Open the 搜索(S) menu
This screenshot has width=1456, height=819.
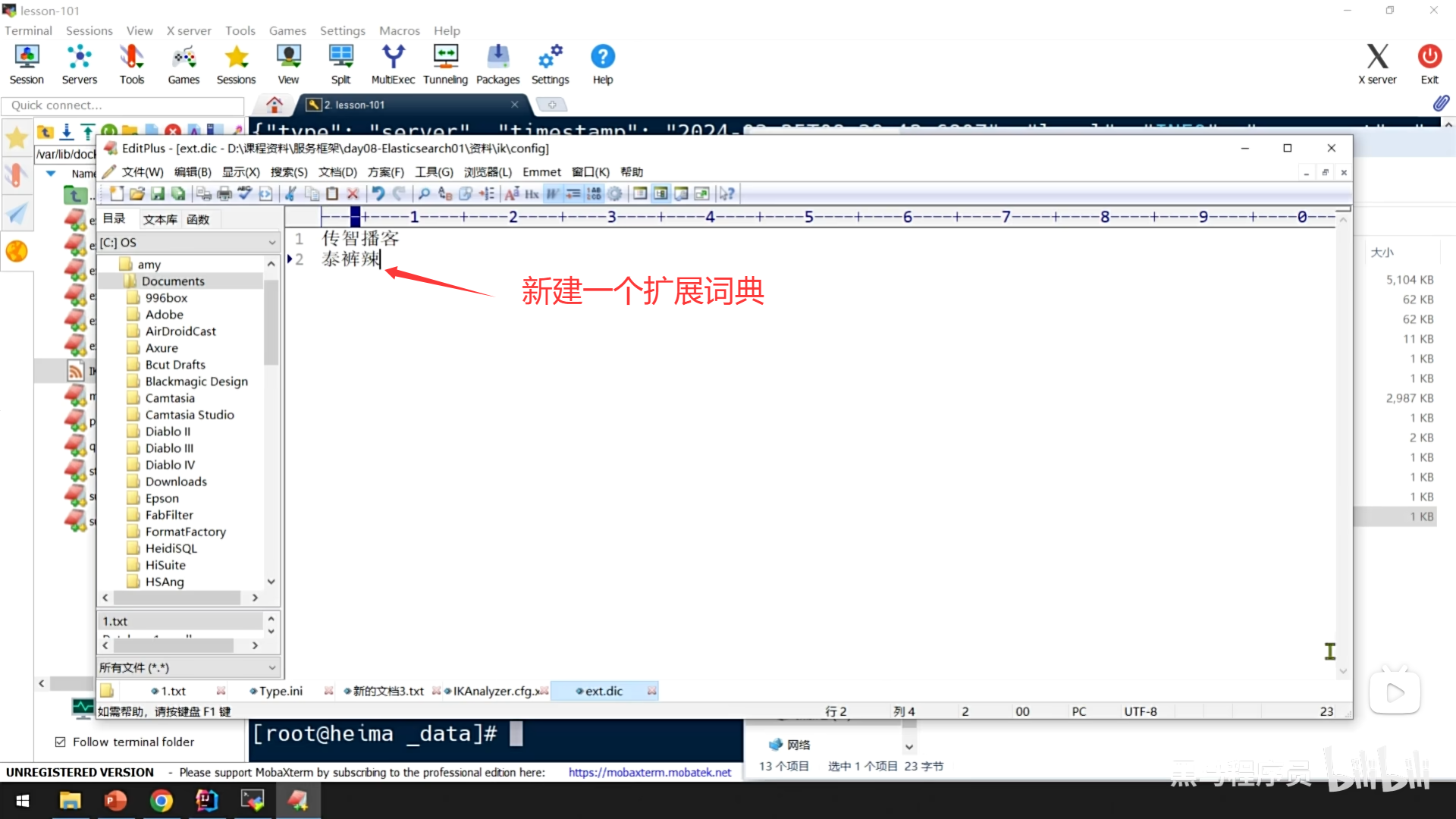[x=289, y=172]
